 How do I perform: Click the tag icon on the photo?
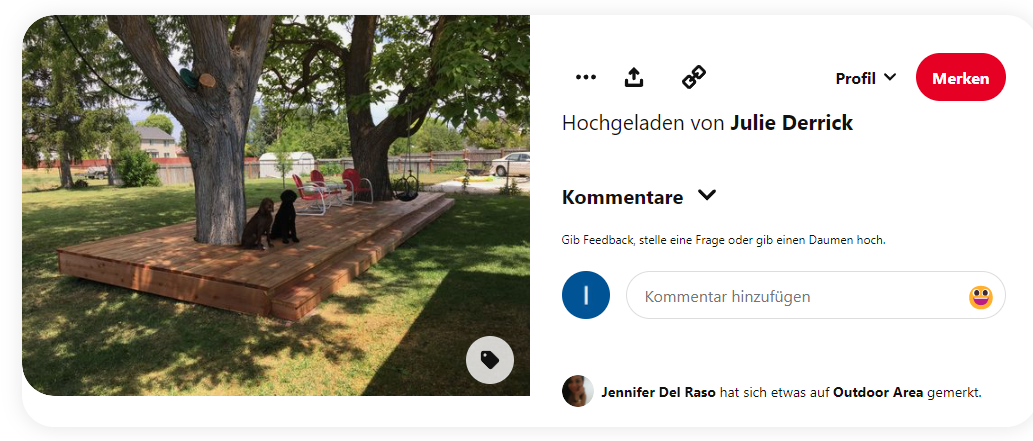pos(489,359)
